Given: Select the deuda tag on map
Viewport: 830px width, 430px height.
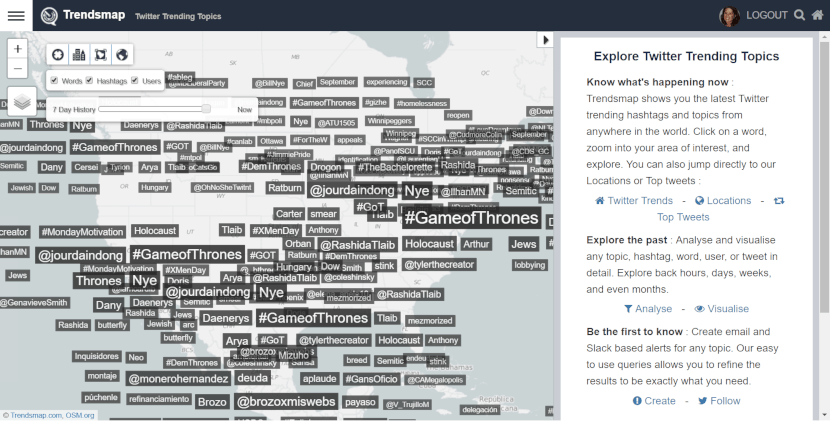Looking at the screenshot, I should pyautogui.click(x=252, y=378).
